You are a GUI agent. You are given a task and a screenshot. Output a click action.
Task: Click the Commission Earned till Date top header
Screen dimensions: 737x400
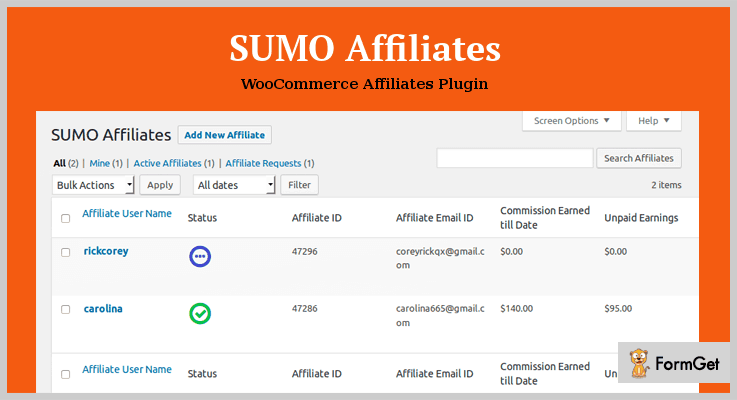pyautogui.click(x=545, y=218)
